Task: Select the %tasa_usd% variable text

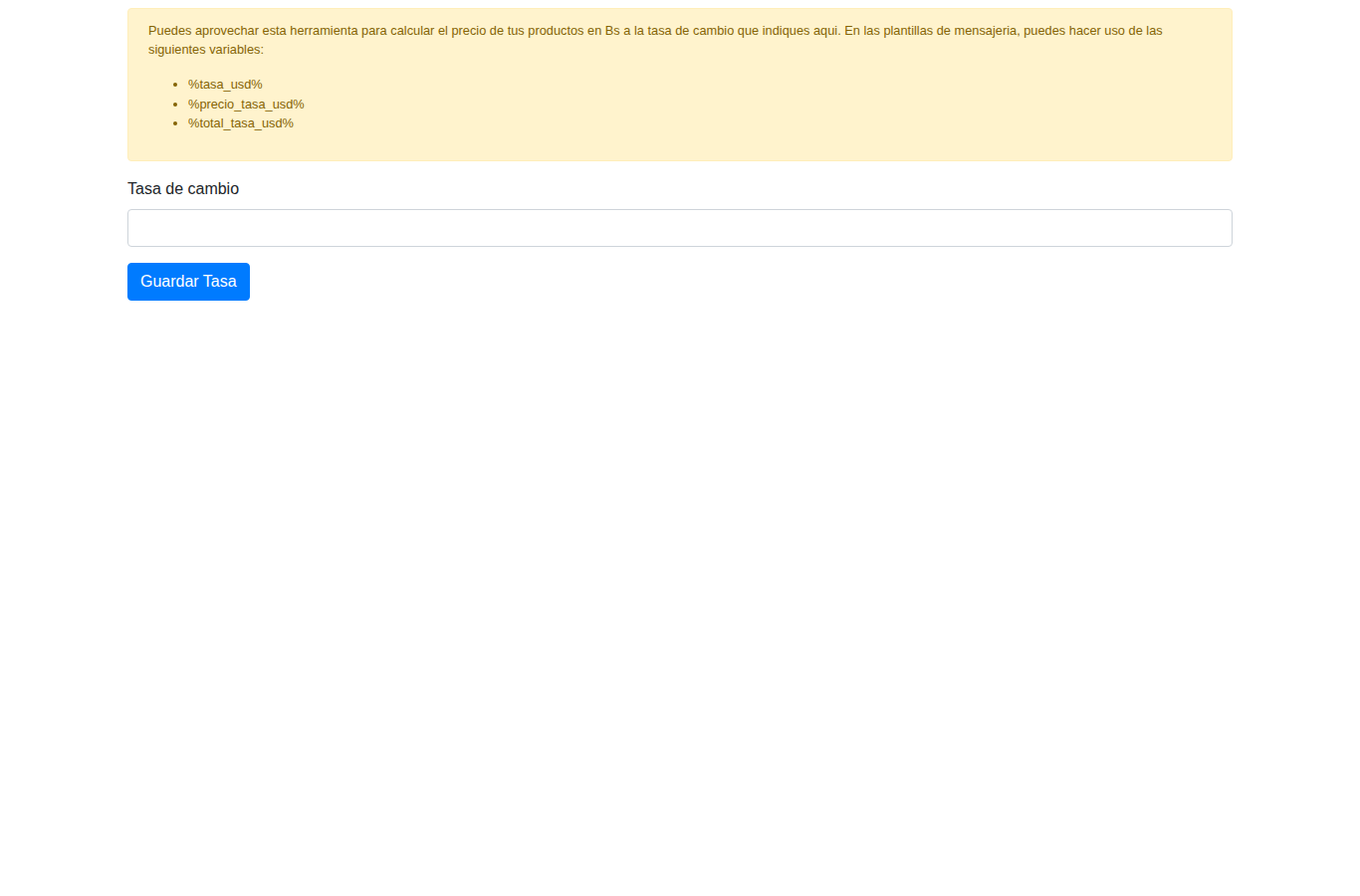Action: pyautogui.click(x=225, y=85)
